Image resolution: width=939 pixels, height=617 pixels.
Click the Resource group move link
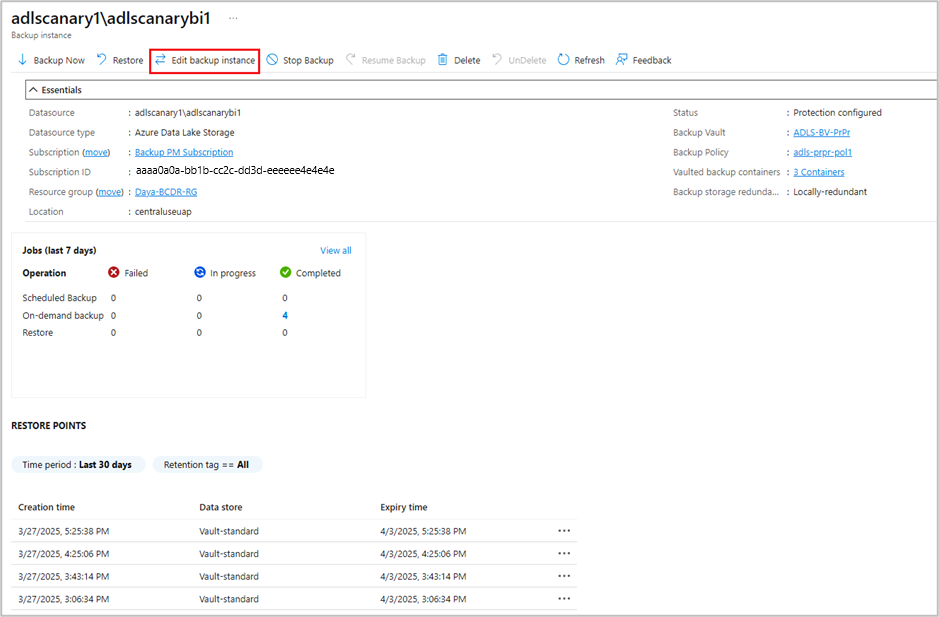pos(110,192)
